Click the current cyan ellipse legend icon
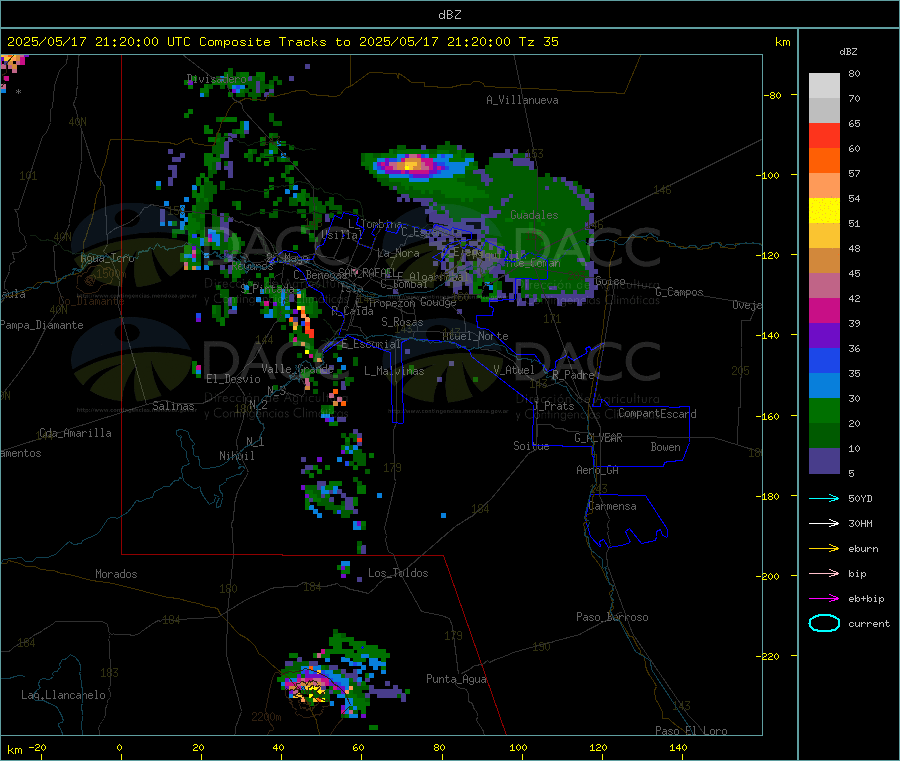Image resolution: width=900 pixels, height=761 pixels. tap(824, 623)
